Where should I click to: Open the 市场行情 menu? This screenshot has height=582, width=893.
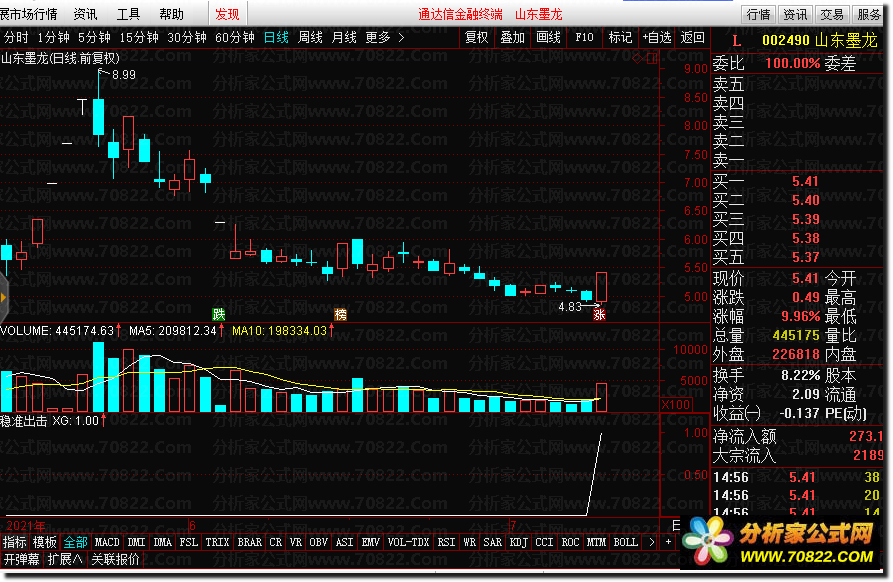coord(28,14)
